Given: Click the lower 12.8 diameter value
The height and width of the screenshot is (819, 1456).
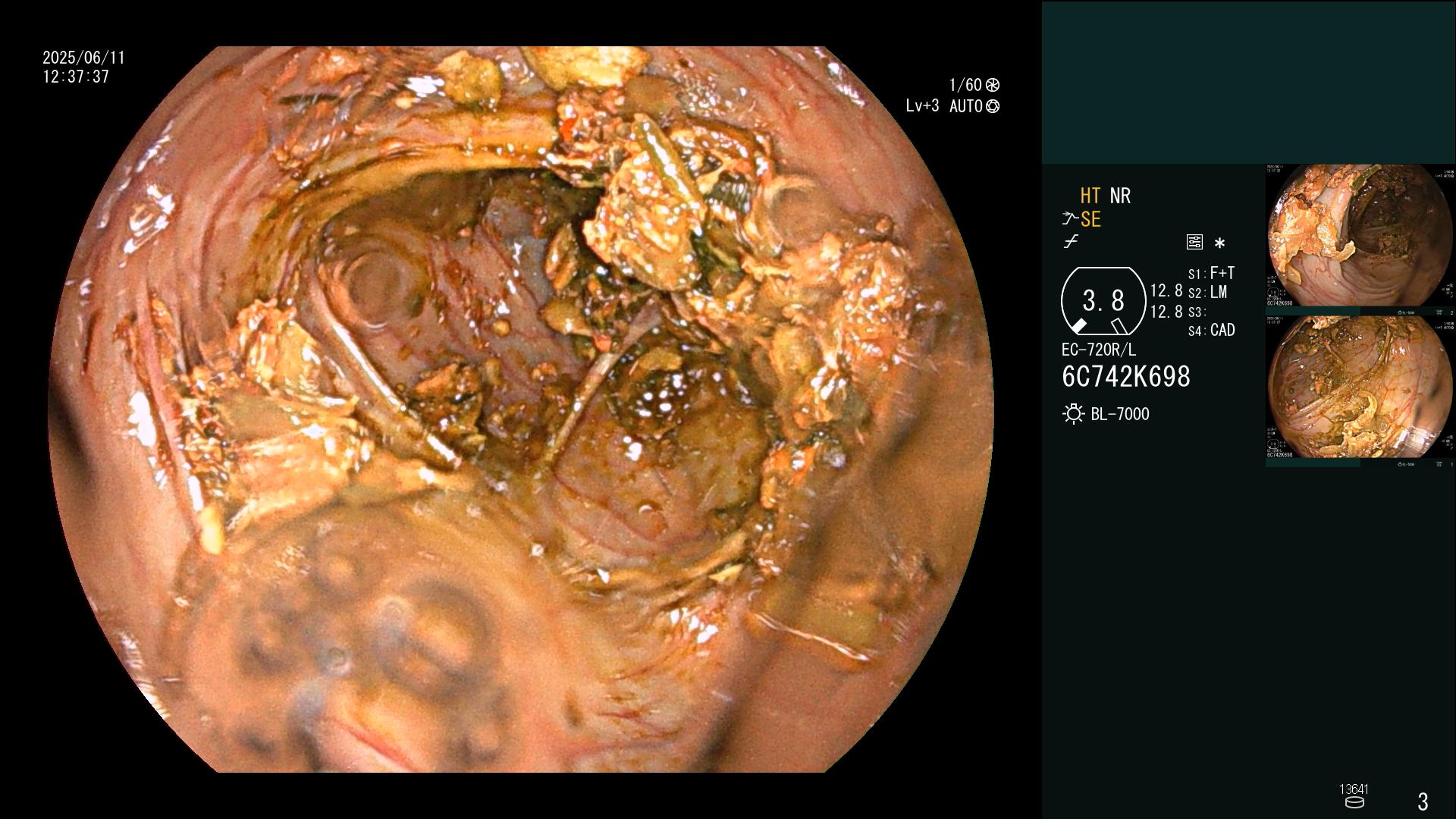Looking at the screenshot, I should tap(1166, 312).
